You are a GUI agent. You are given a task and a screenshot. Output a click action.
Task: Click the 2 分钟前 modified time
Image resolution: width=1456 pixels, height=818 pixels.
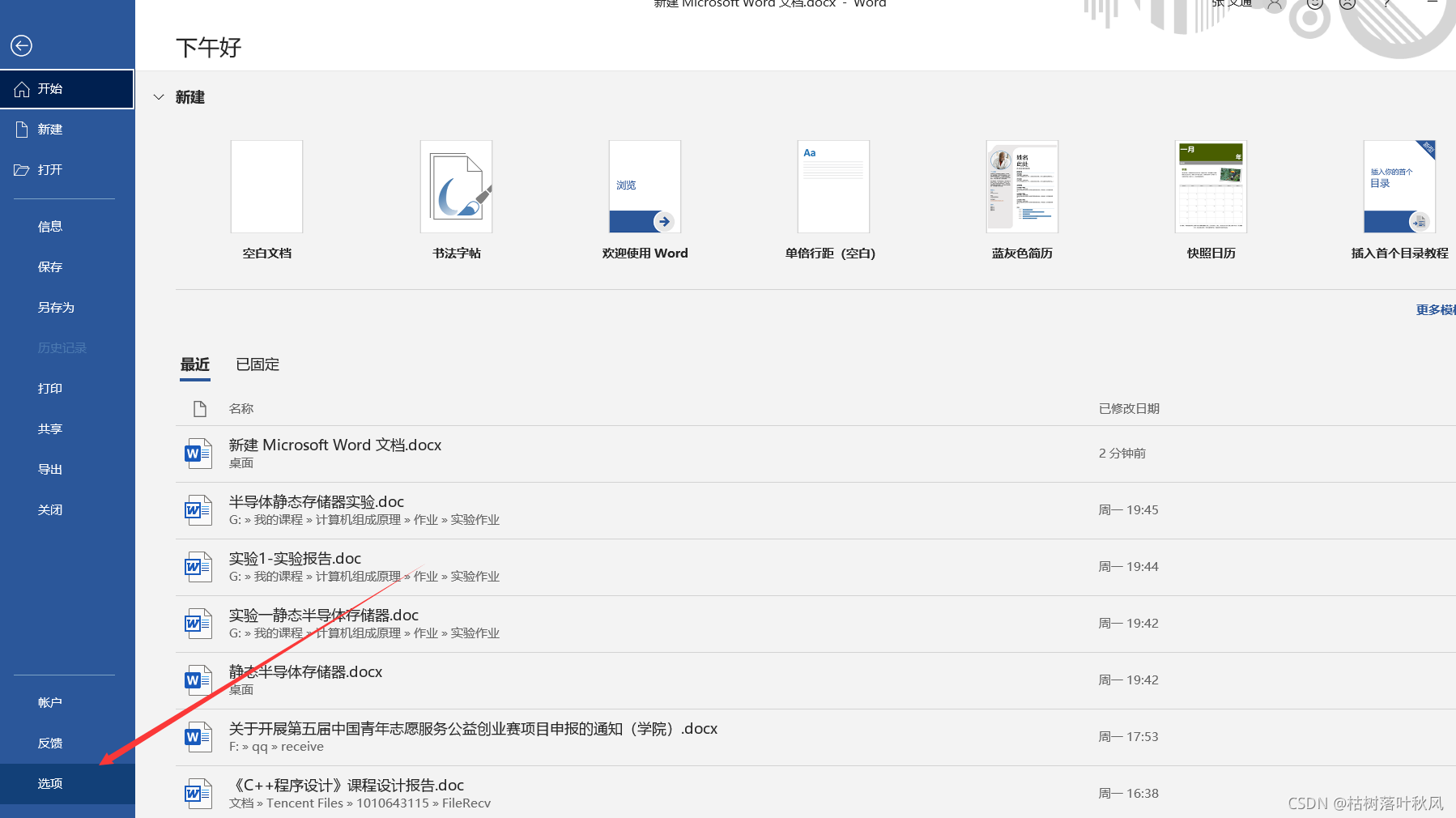[1122, 454]
